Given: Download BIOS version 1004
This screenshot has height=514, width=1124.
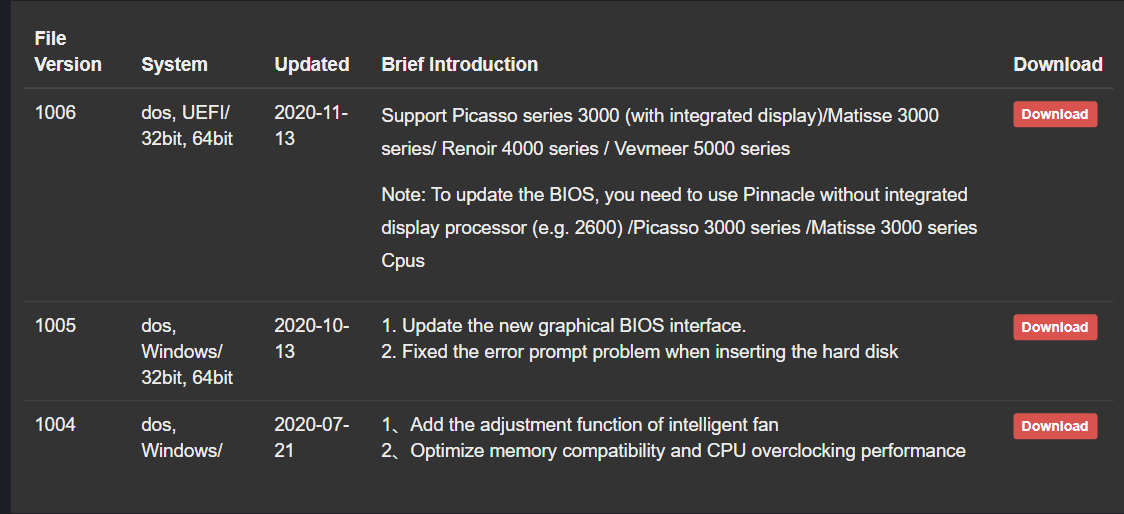Looking at the screenshot, I should 1054,426.
